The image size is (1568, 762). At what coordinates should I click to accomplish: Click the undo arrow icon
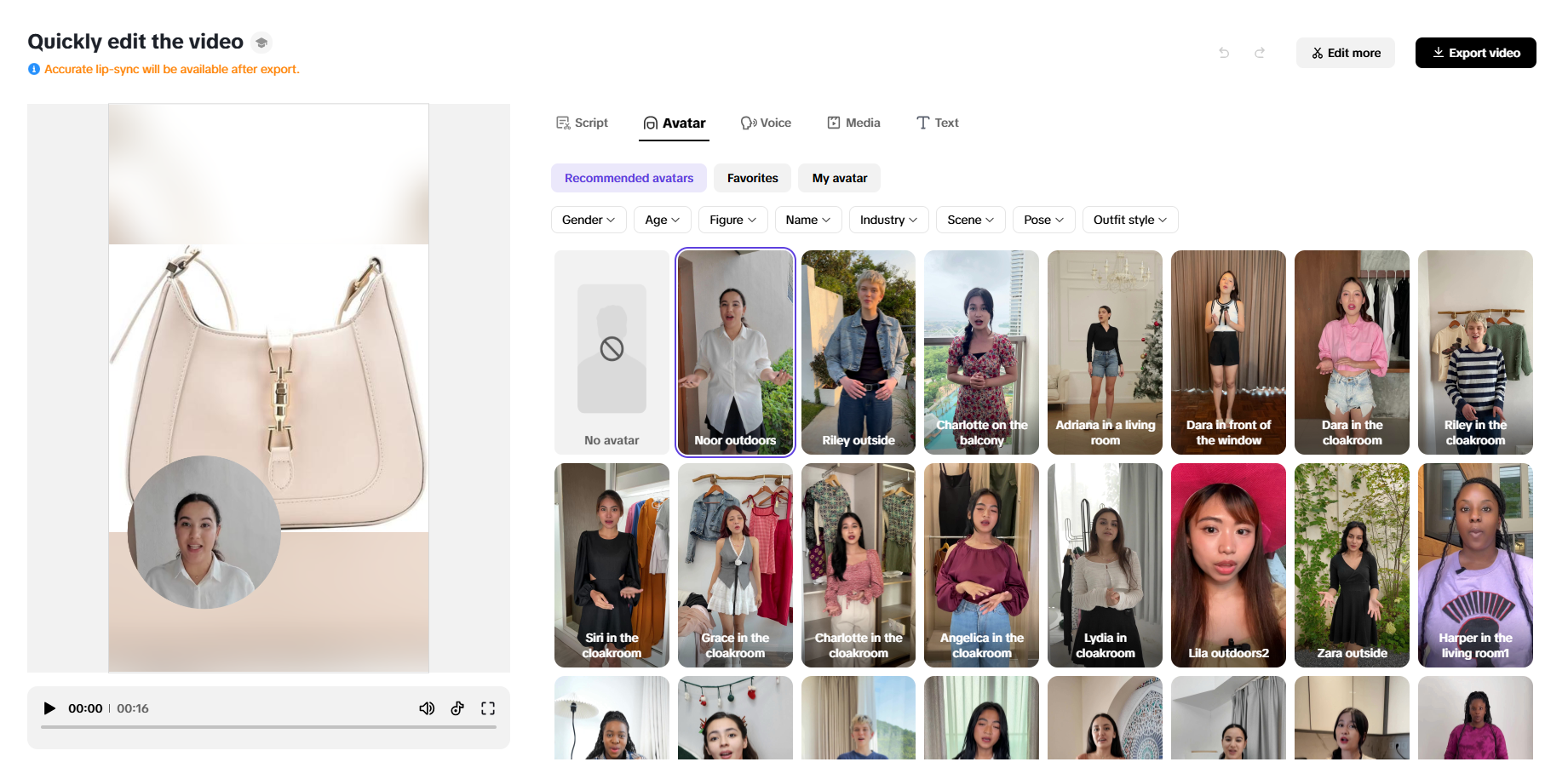point(1224,53)
